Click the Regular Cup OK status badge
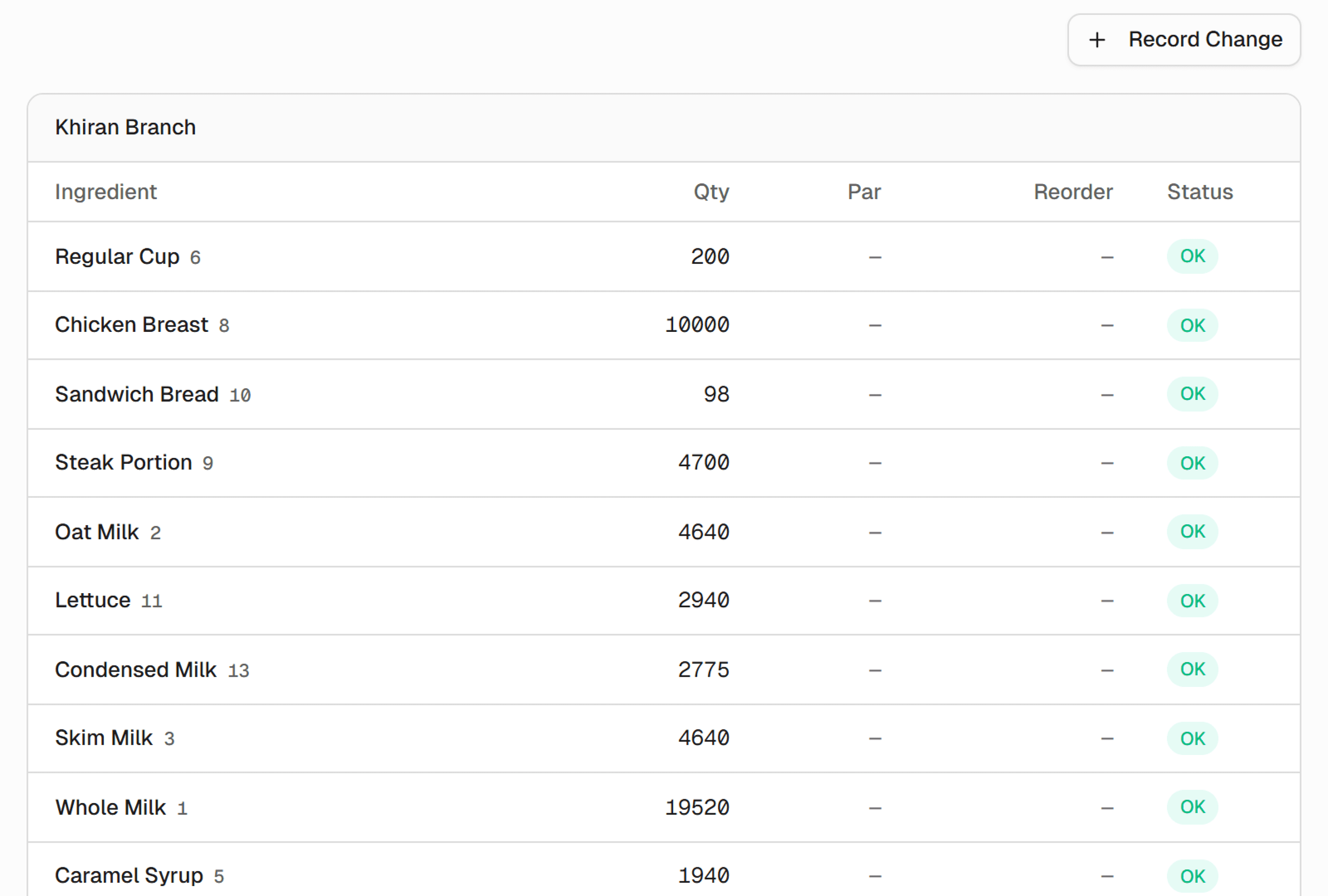1328x896 pixels. (1192, 256)
